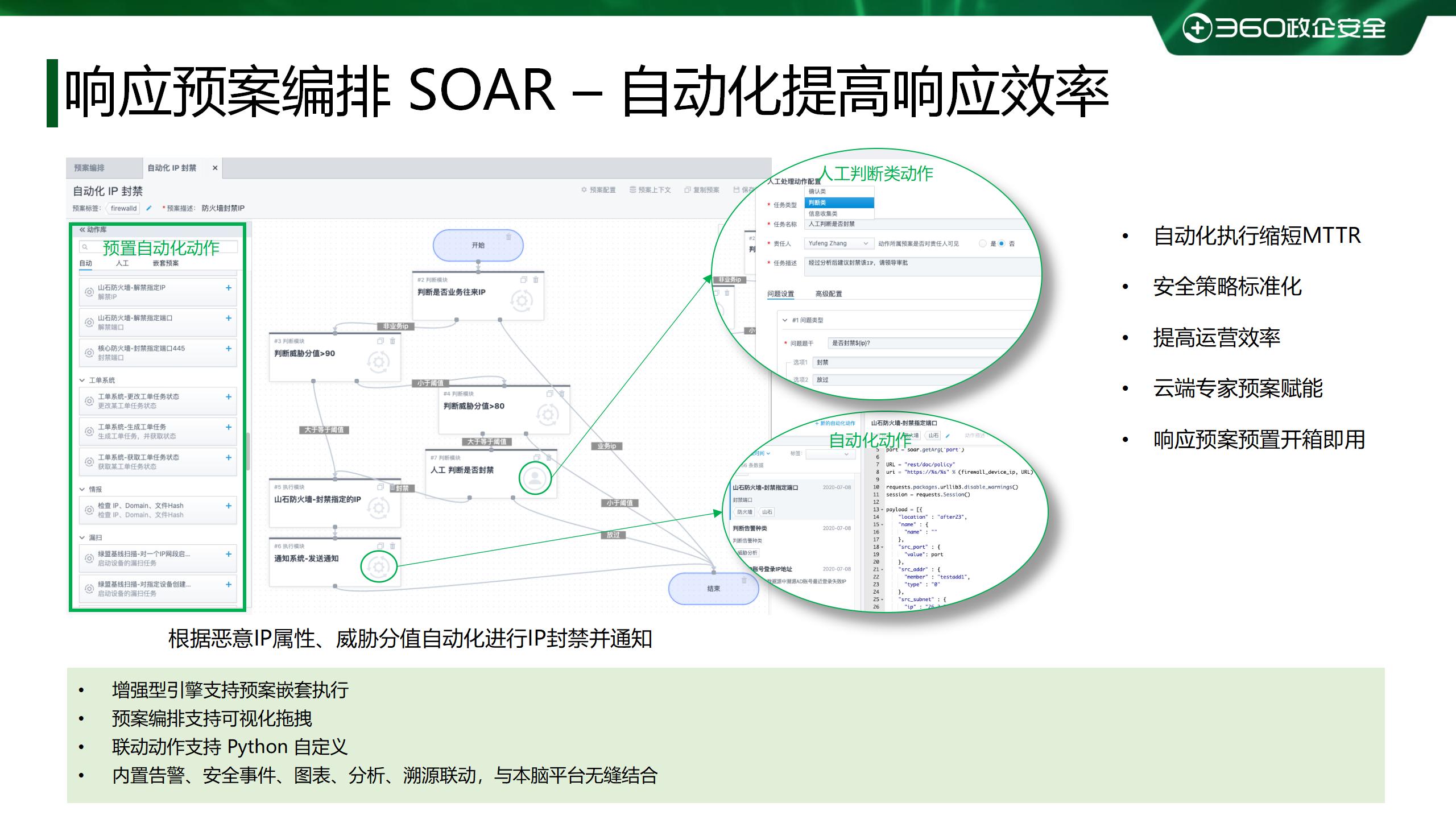Click the plus icon for 山石防火墙-解禁指定IP
This screenshot has height=819, width=1456.
[229, 288]
